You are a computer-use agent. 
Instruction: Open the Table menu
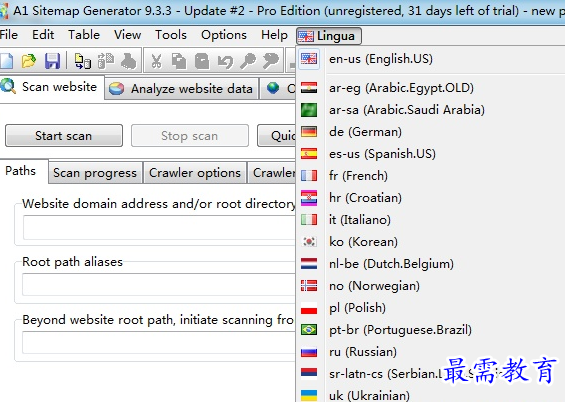pyautogui.click(x=84, y=35)
